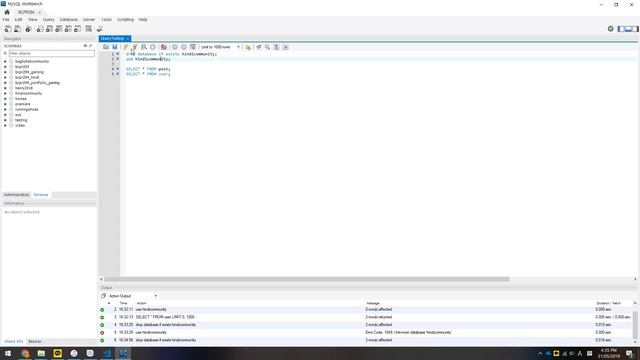Image resolution: width=640 pixels, height=360 pixels.
Task: Open the Database menu
Action: pos(69,20)
